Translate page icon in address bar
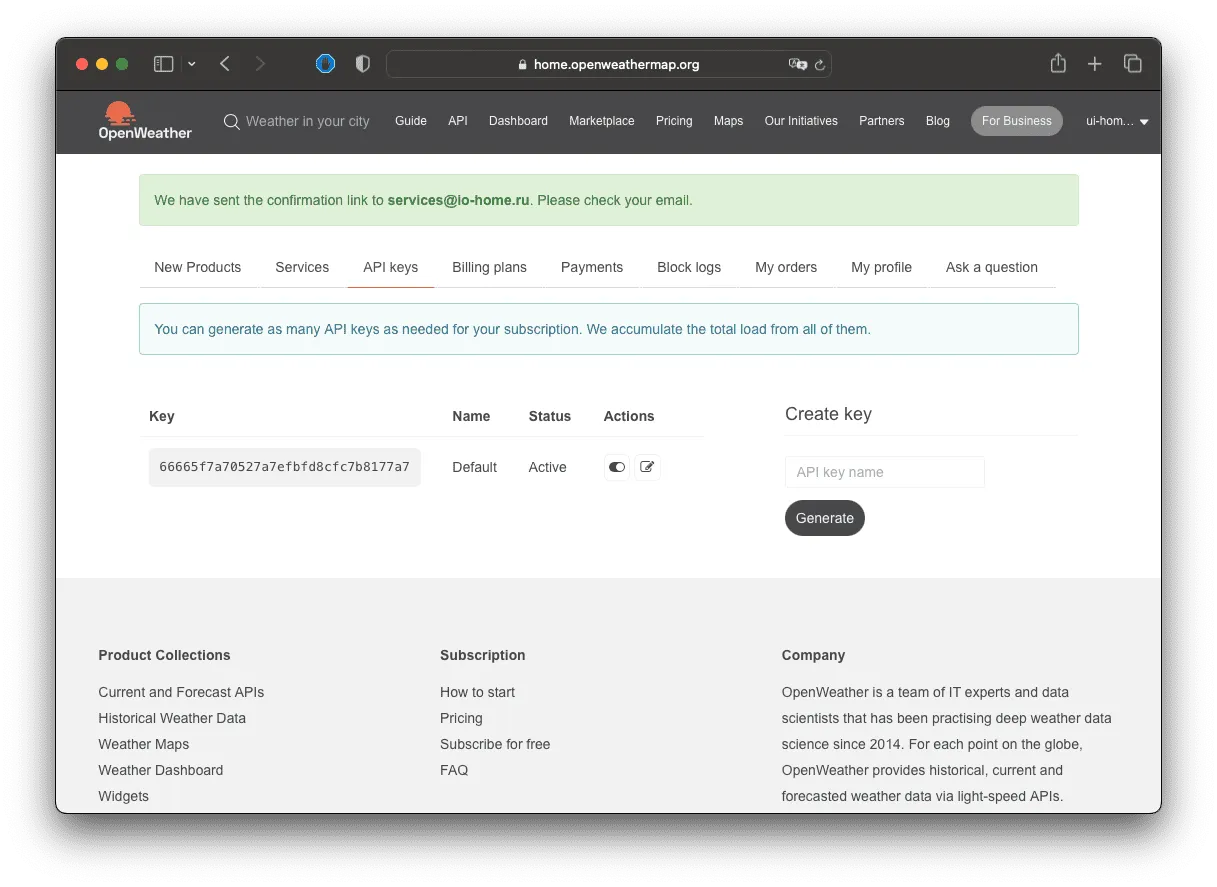The height and width of the screenshot is (887, 1217). (797, 64)
